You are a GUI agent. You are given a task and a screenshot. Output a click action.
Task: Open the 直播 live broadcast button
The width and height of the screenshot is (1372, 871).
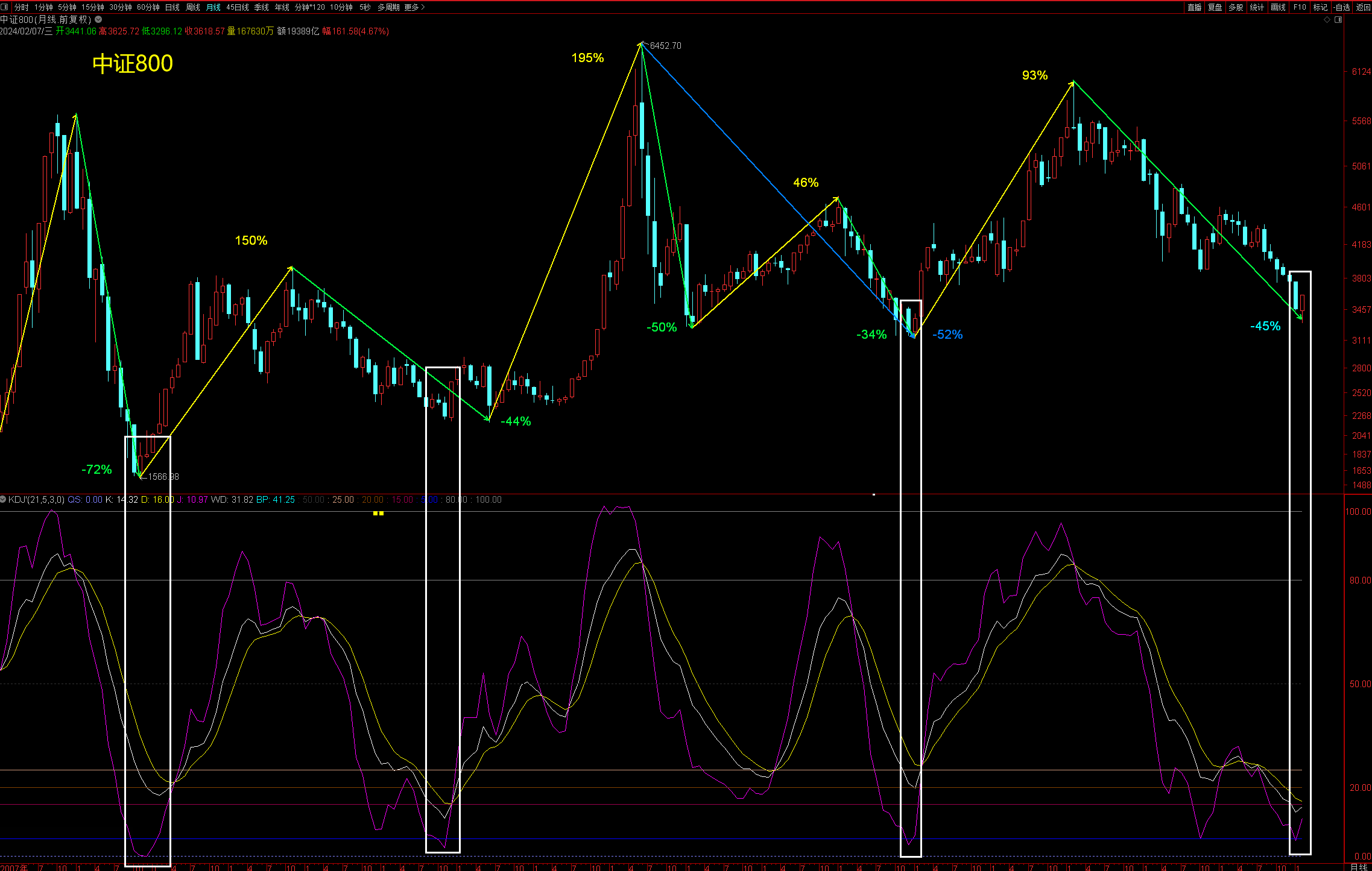pyautogui.click(x=1194, y=7)
